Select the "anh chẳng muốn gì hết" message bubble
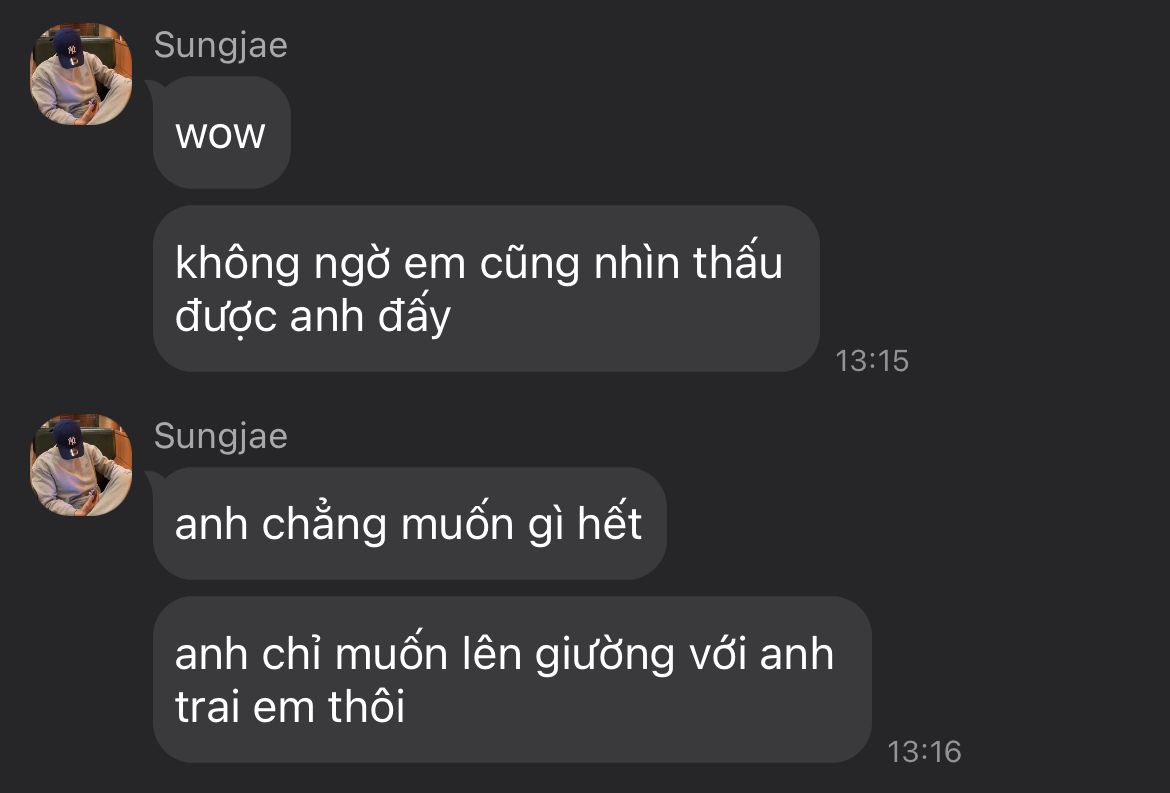Screen dimensions: 1170x793 click(x=409, y=524)
